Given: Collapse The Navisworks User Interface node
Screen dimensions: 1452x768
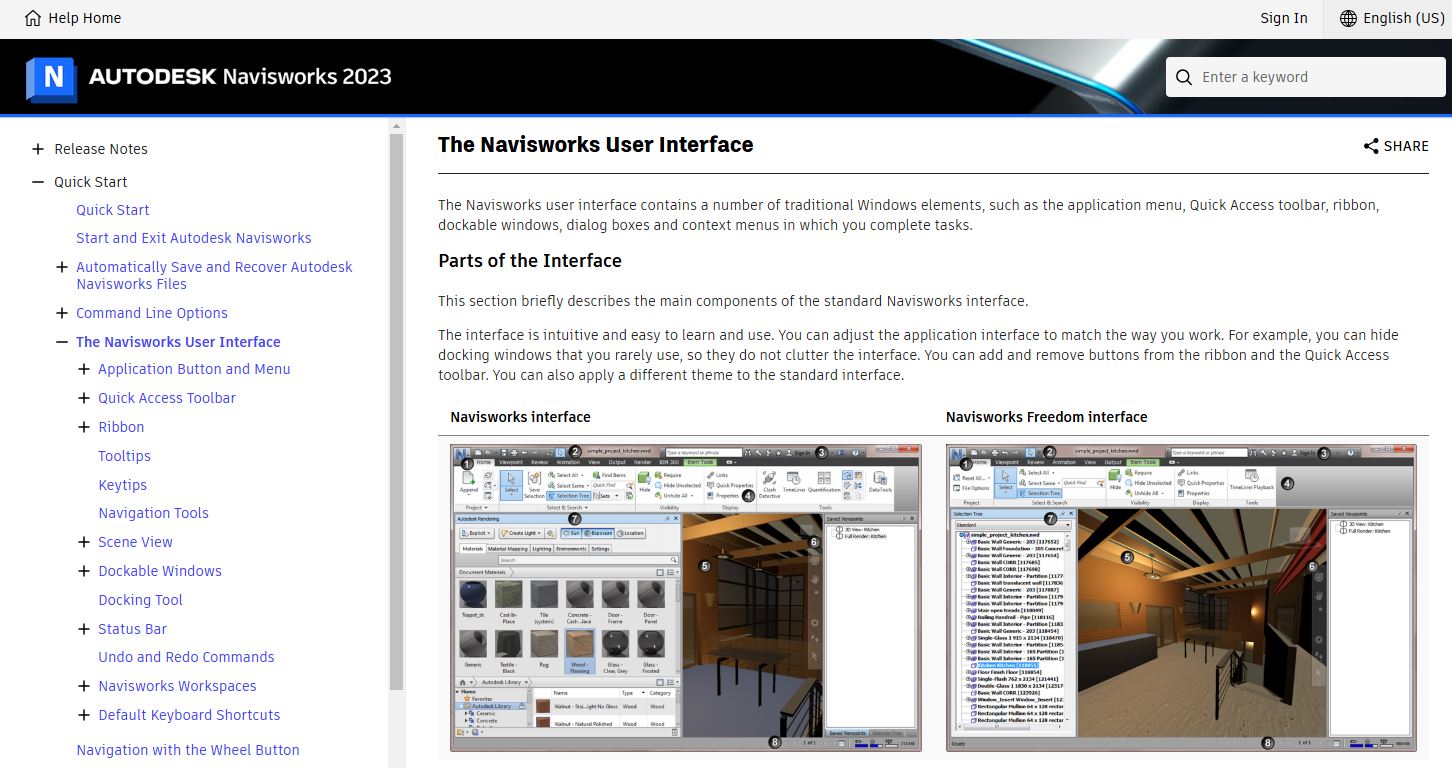Looking at the screenshot, I should point(62,342).
